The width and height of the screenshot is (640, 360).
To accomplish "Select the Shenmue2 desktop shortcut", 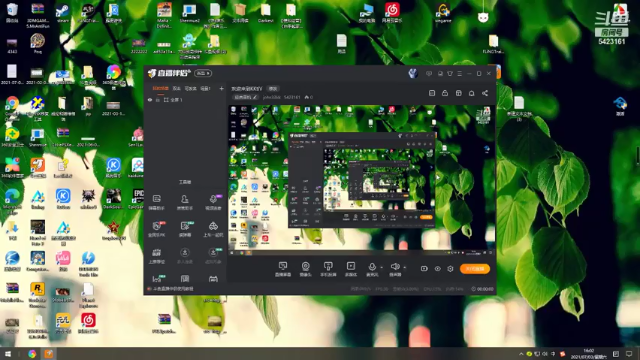I will [189, 13].
